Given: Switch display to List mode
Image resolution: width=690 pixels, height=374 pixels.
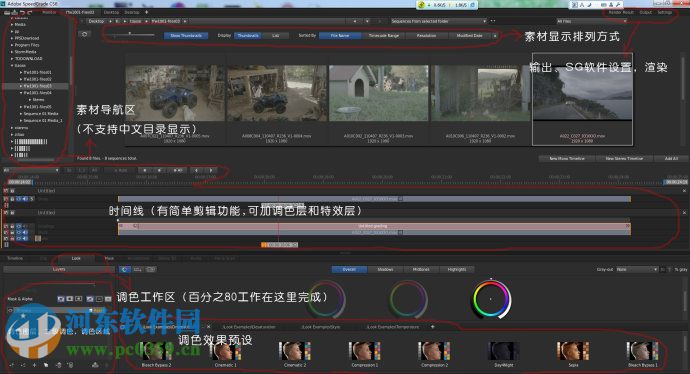Looking at the screenshot, I should (275, 36).
